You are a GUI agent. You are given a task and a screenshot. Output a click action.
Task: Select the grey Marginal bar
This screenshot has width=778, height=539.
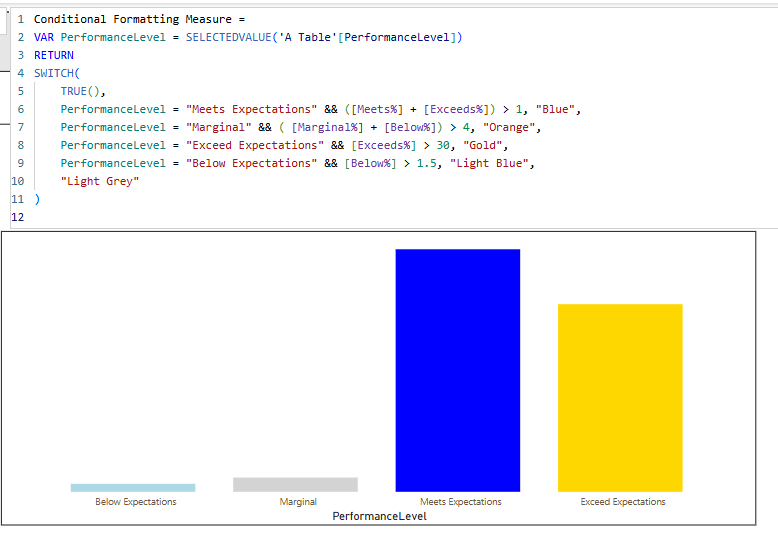(295, 485)
